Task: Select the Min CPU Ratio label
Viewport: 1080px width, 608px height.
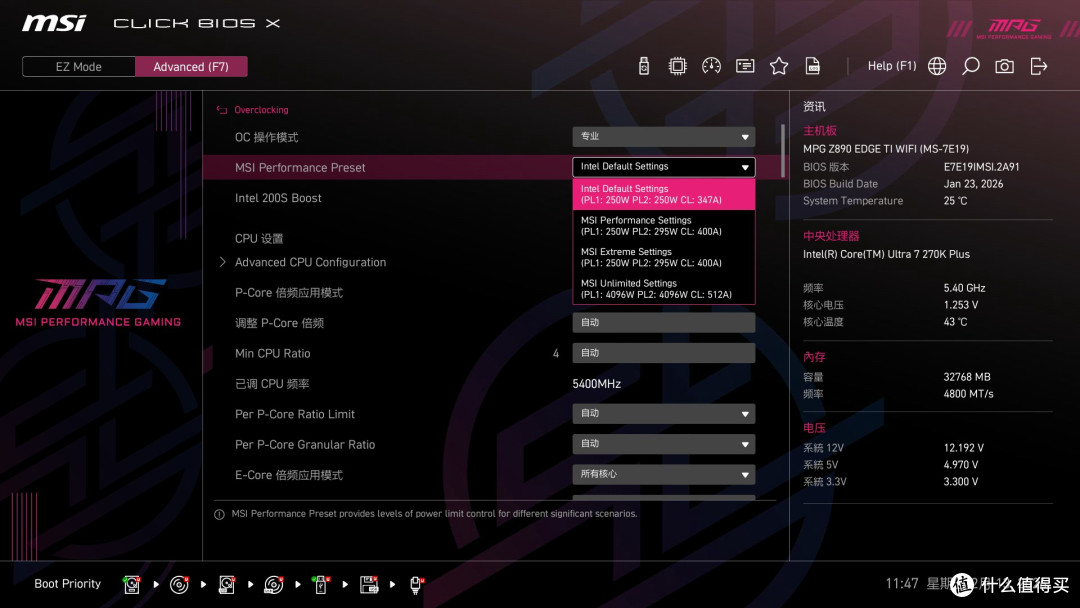Action: pyautogui.click(x=273, y=353)
